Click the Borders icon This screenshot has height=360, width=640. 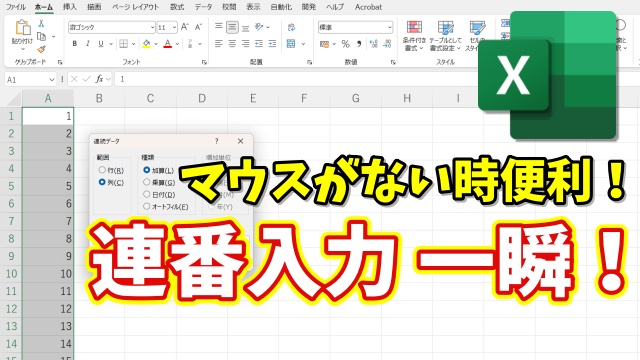pos(124,44)
